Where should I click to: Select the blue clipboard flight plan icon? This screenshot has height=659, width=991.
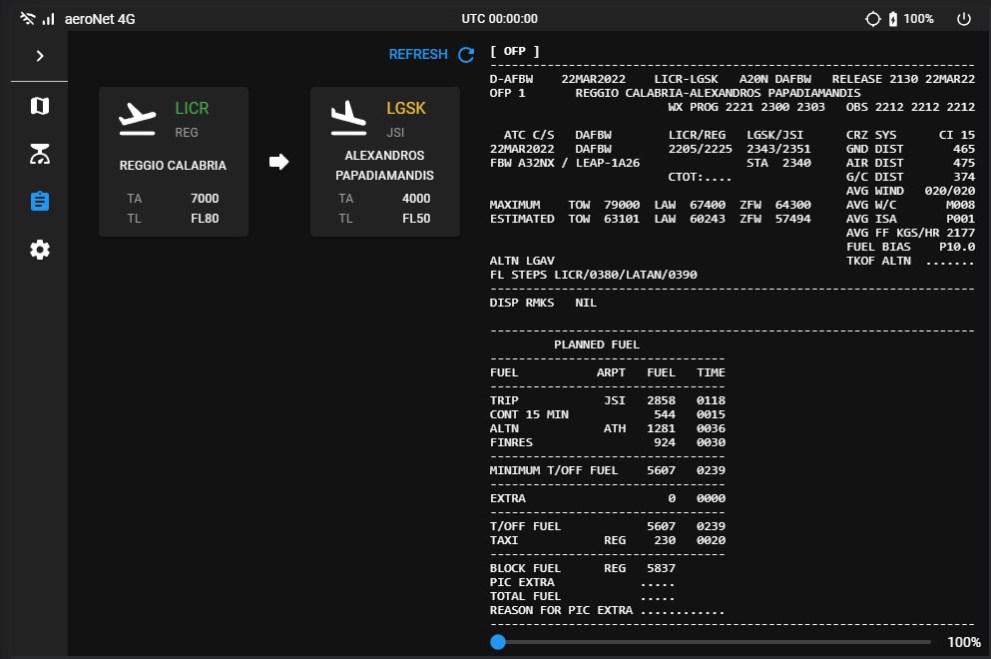40,201
